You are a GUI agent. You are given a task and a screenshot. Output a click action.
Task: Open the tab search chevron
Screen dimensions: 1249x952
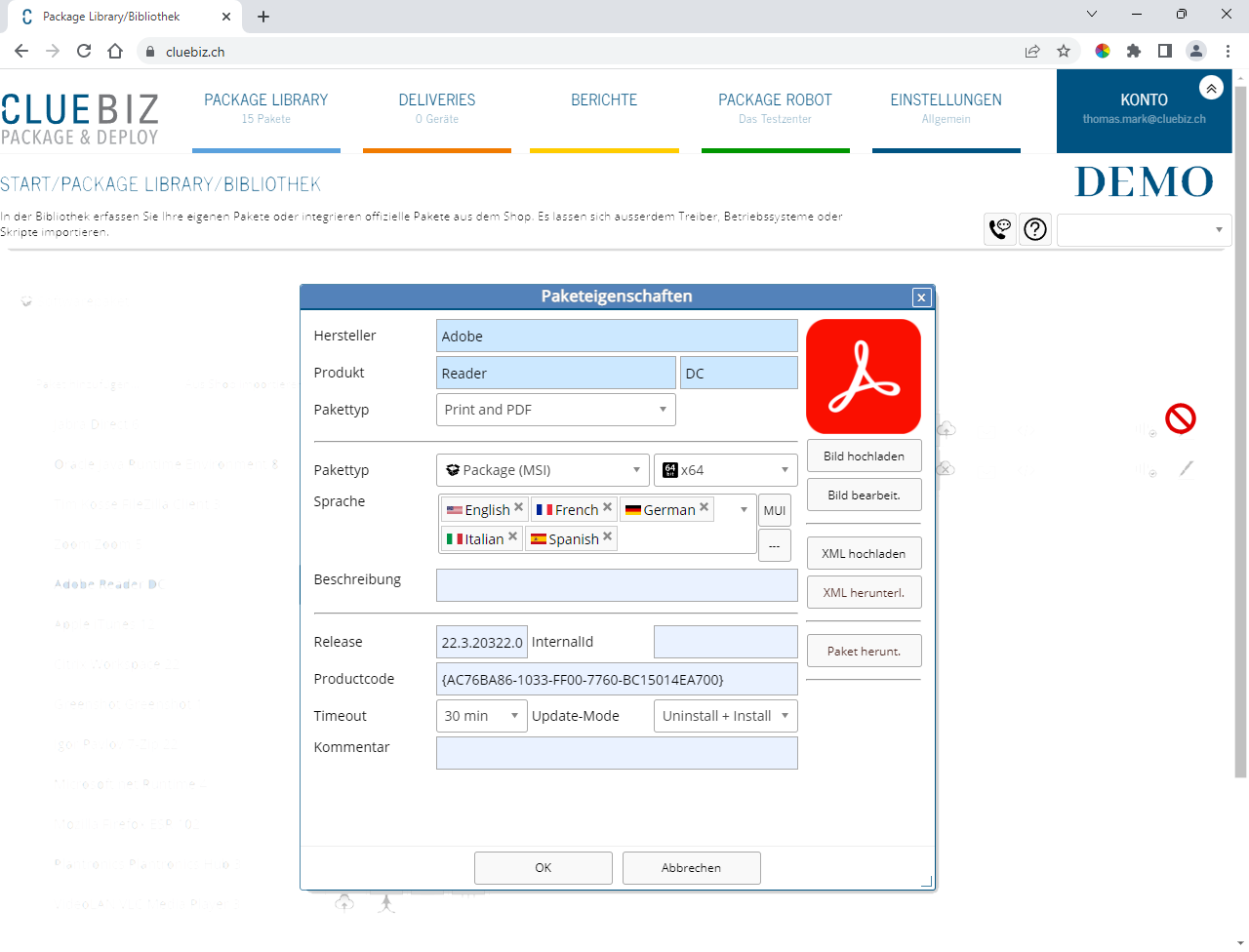pos(1092,14)
